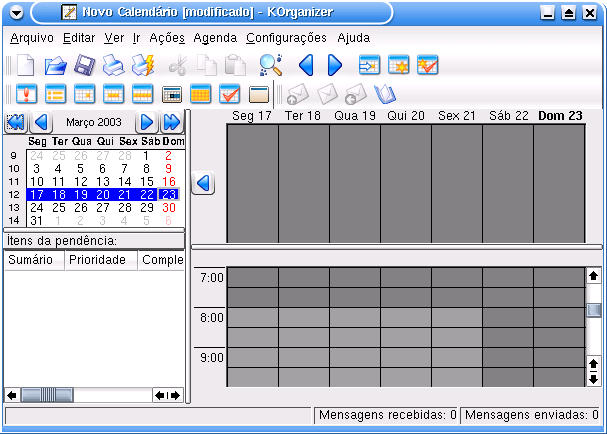Open print preview with lightning printer icon

(x=143, y=65)
